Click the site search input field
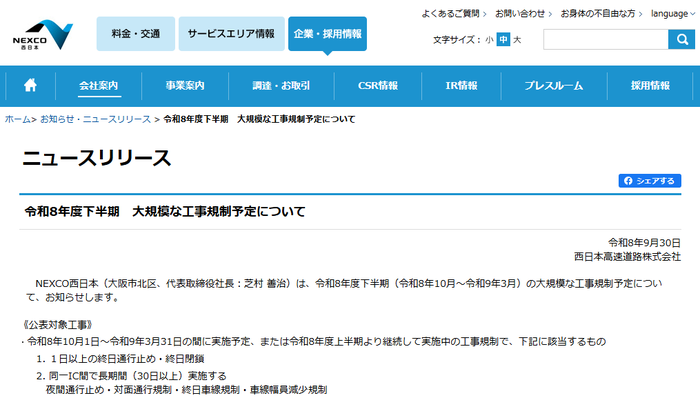This screenshot has height=398, width=700. coord(606,39)
